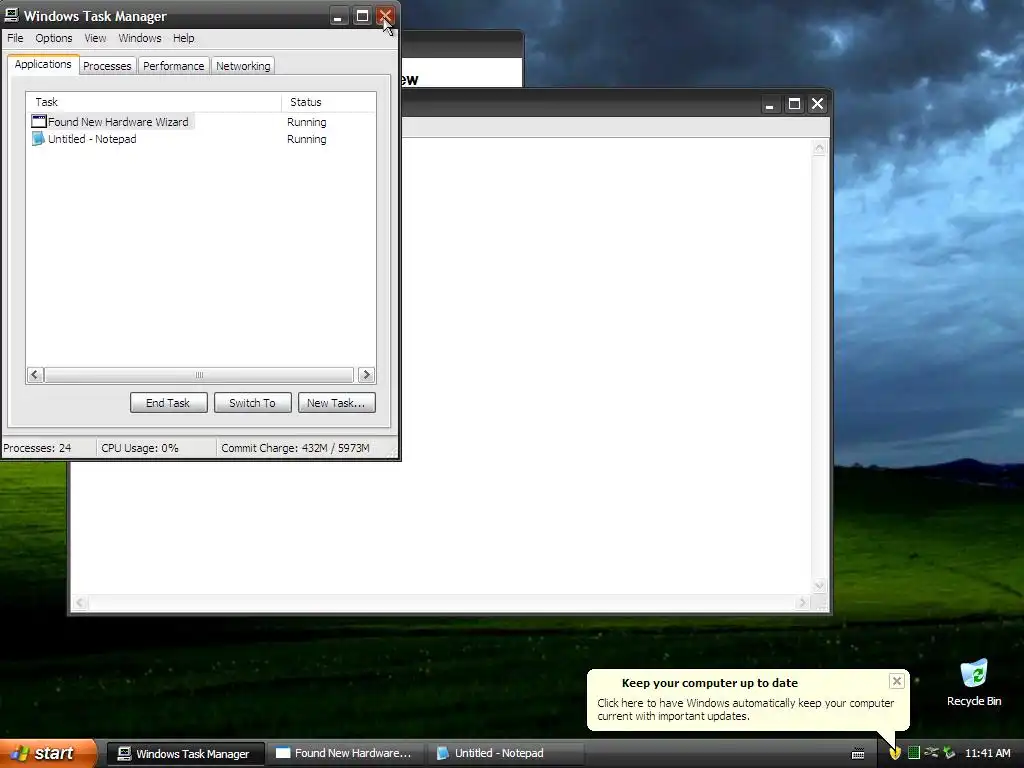Image resolution: width=1024 pixels, height=768 pixels.
Task: Close the Notepad window behind Task Manager
Action: point(818,104)
